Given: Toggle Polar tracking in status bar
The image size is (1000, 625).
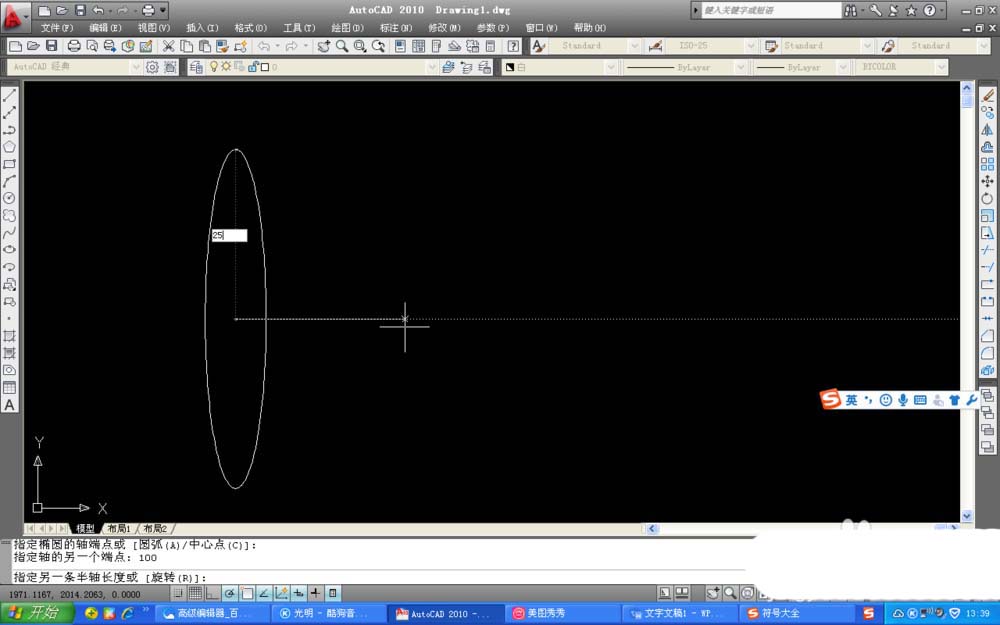Looking at the screenshot, I should coord(230,594).
